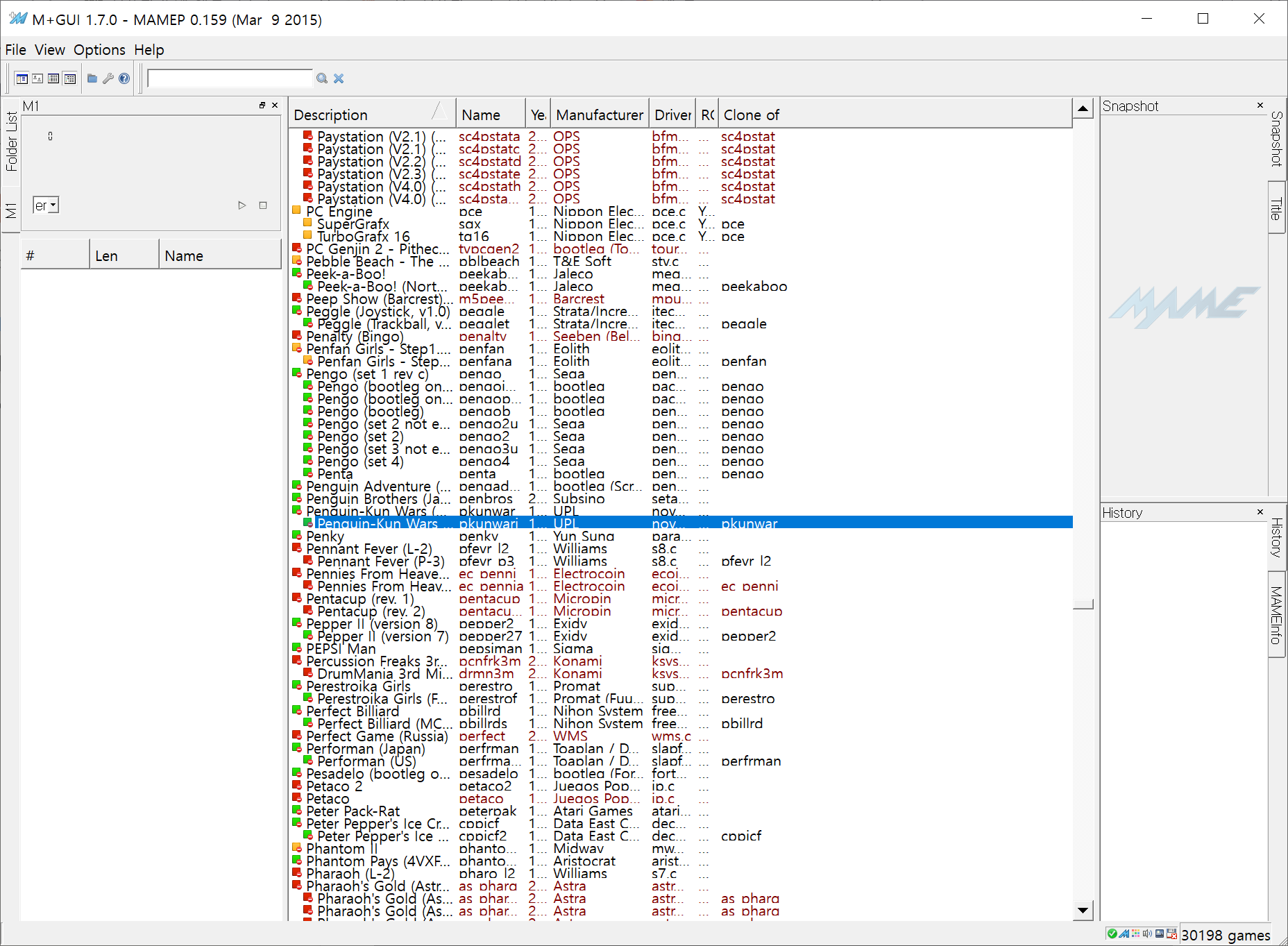This screenshot has width=1288, height=946.
Task: Select the Petaco 2 row
Action: (x=681, y=786)
